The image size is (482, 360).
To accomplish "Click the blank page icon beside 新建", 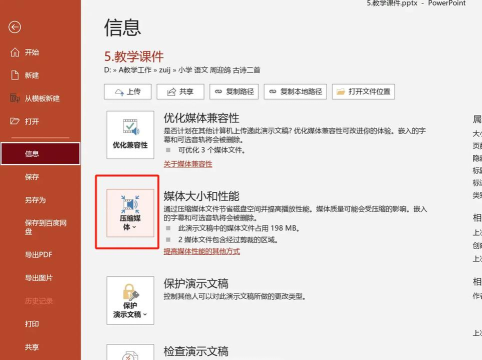I will 15,75.
